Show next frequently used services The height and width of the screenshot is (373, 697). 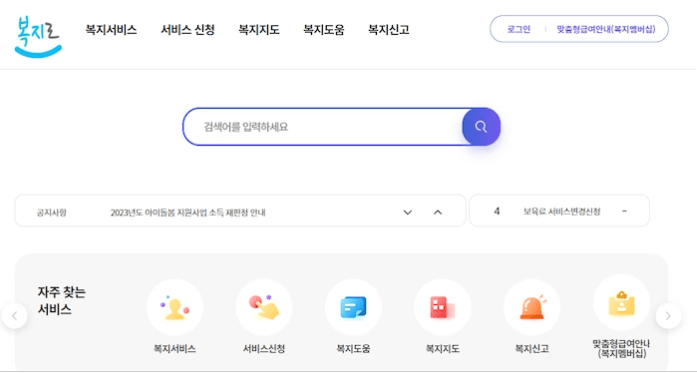(668, 316)
